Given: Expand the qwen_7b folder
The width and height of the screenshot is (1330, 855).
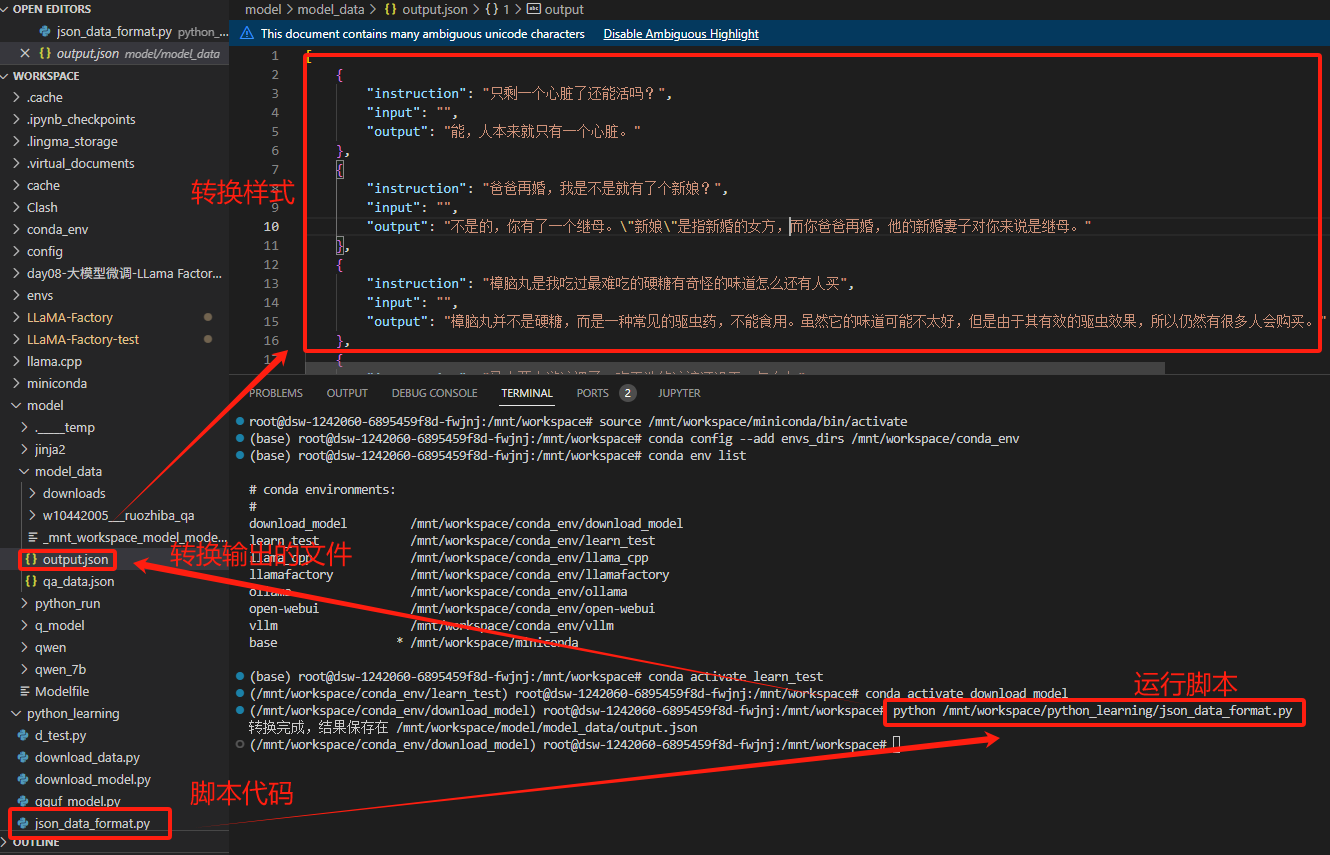Looking at the screenshot, I should [60, 669].
